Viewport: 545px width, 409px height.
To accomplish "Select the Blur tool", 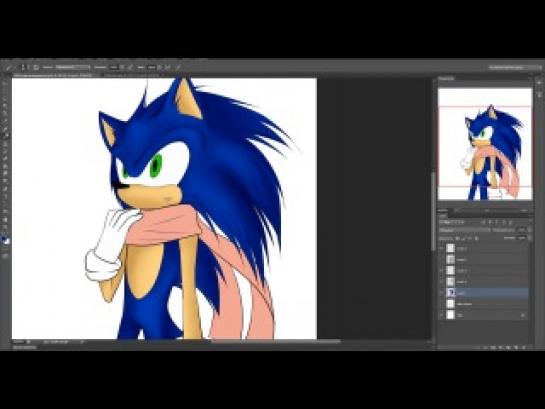I will [6, 174].
